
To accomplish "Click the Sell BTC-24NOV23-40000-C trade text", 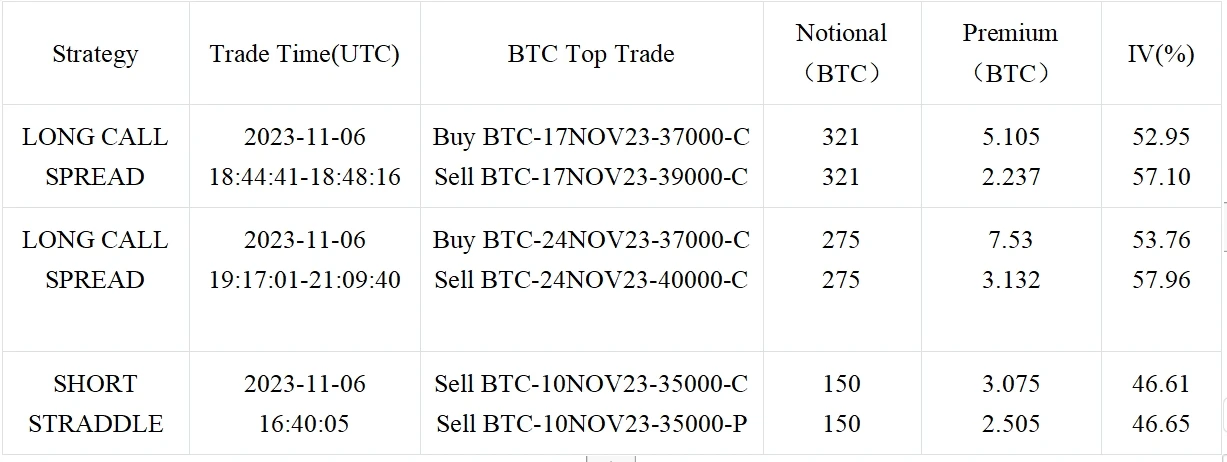I will point(591,280).
